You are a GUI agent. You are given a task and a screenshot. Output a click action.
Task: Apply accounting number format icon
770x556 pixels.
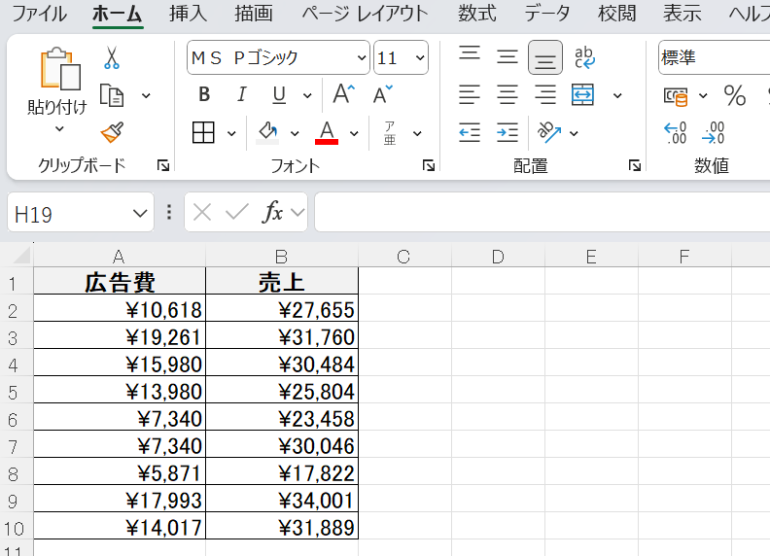(x=675, y=95)
